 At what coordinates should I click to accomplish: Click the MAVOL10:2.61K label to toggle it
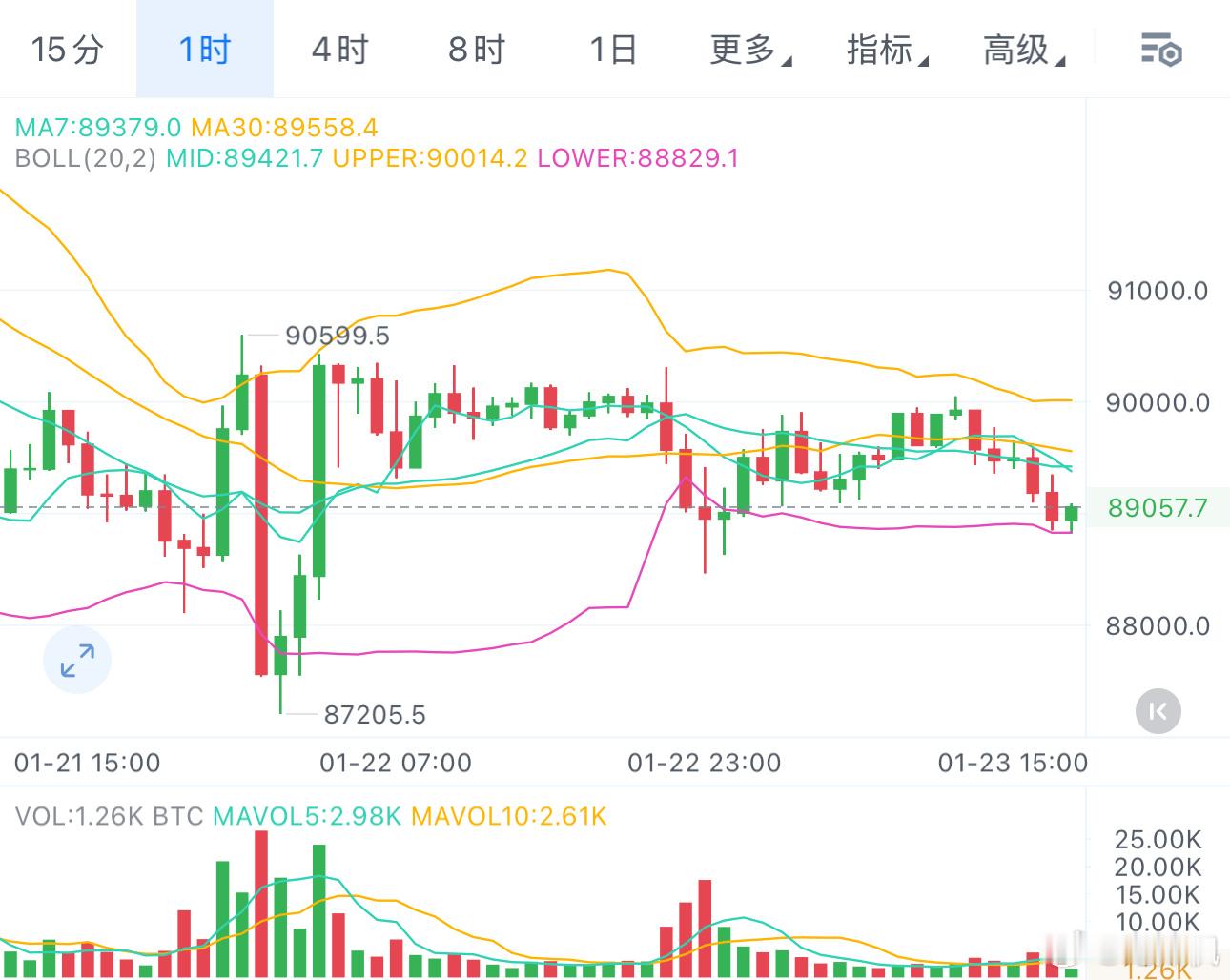(x=508, y=817)
